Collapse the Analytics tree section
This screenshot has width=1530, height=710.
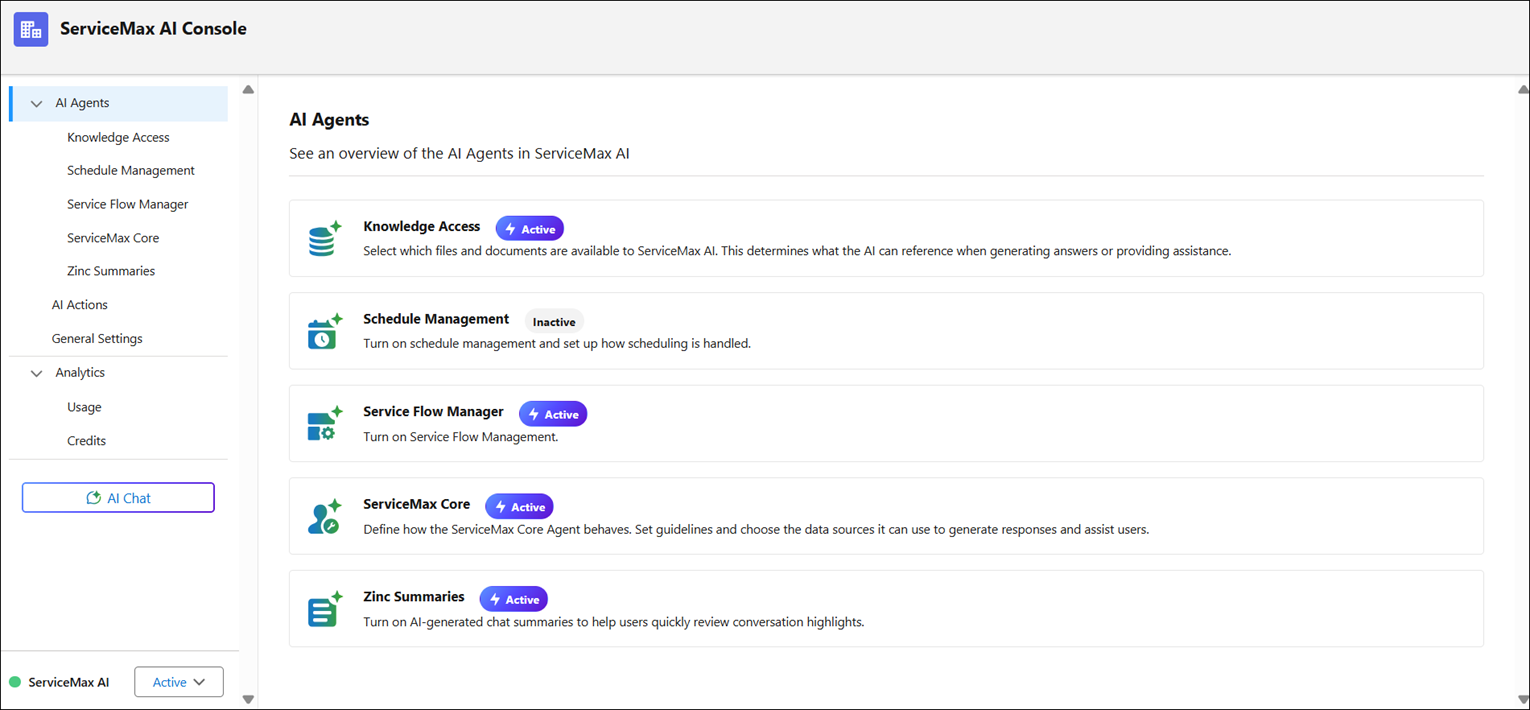(x=37, y=373)
